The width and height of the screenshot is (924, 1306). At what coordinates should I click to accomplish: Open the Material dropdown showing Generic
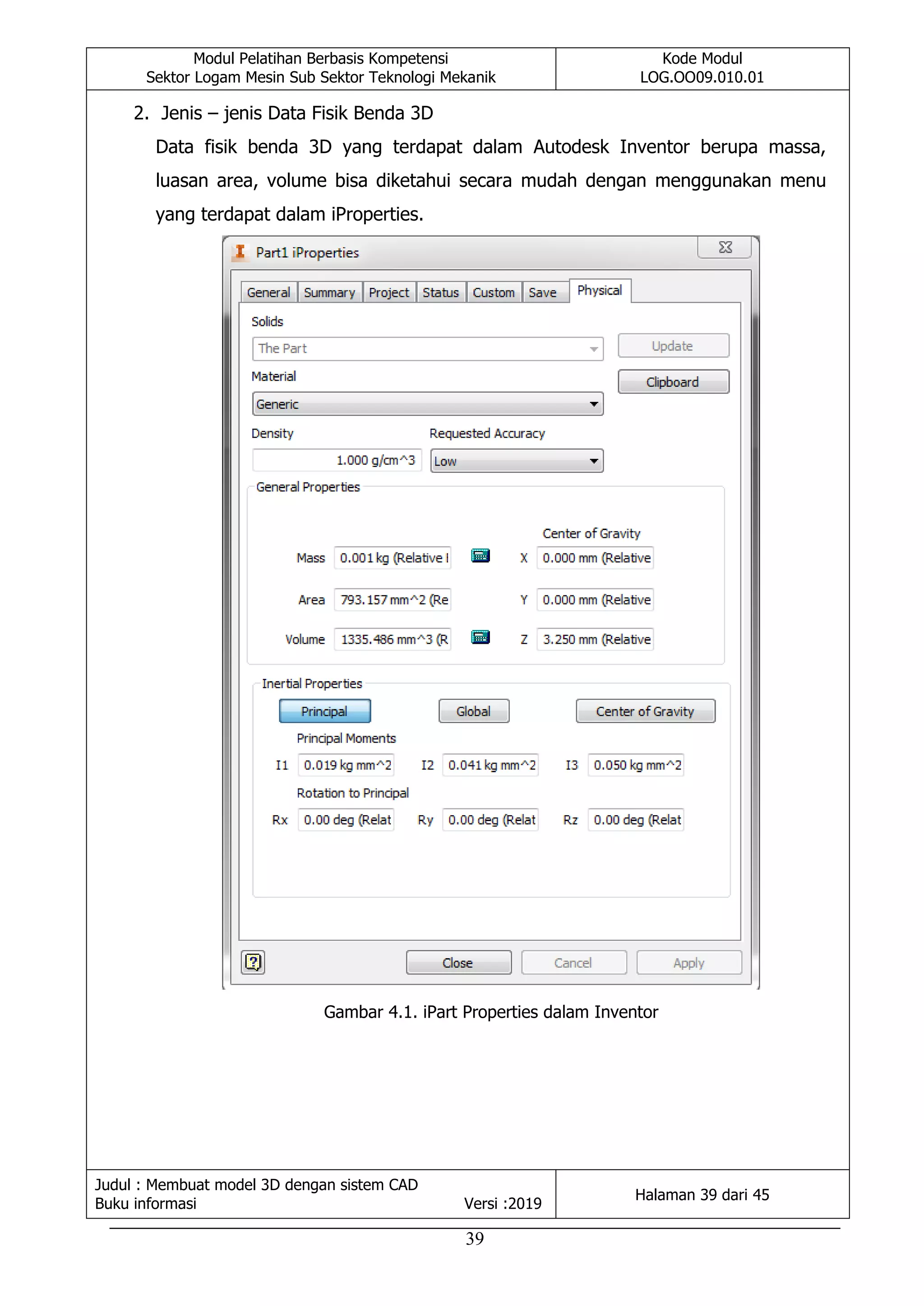click(x=427, y=404)
